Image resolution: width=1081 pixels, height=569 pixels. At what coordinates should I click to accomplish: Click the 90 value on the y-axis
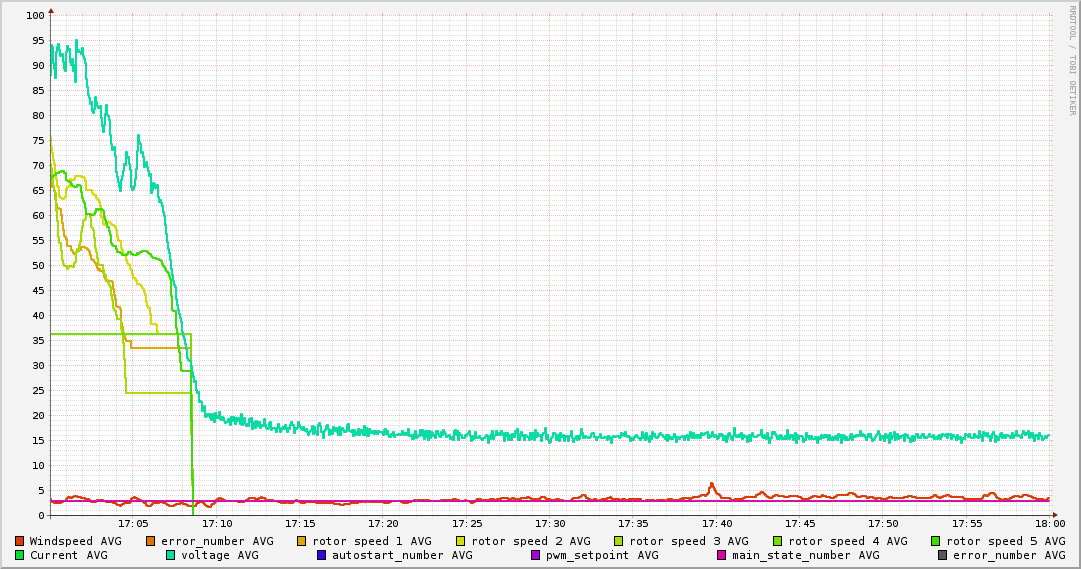pos(38,66)
